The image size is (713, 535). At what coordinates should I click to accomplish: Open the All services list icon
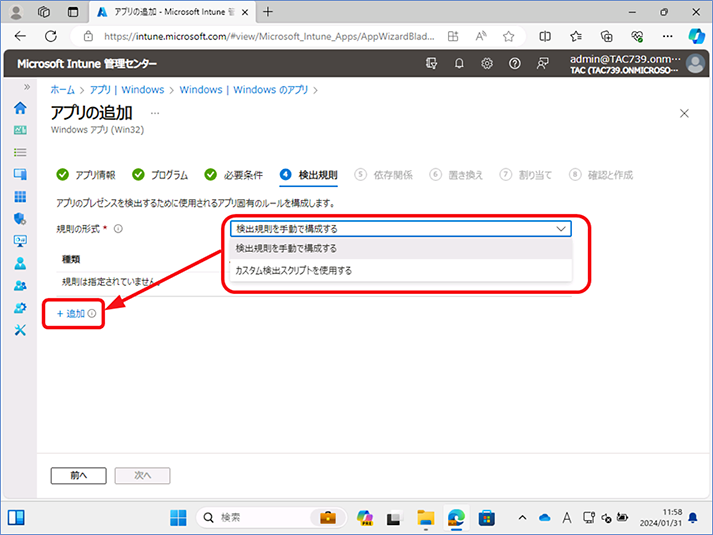20,152
